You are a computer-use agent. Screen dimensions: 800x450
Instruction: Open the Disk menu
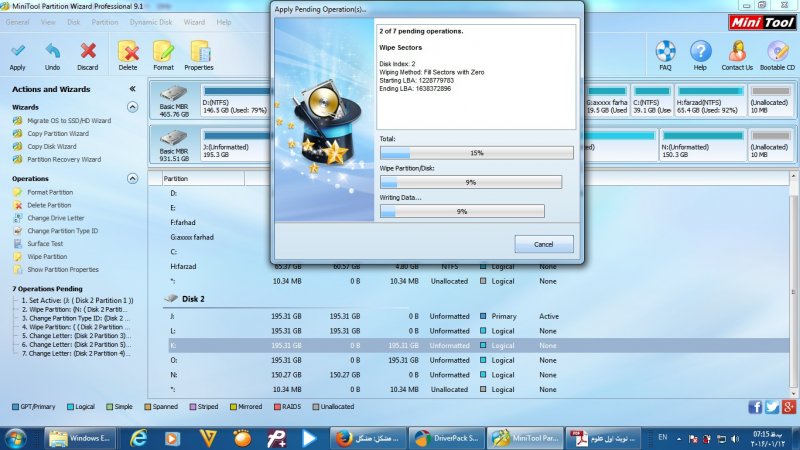[73, 22]
